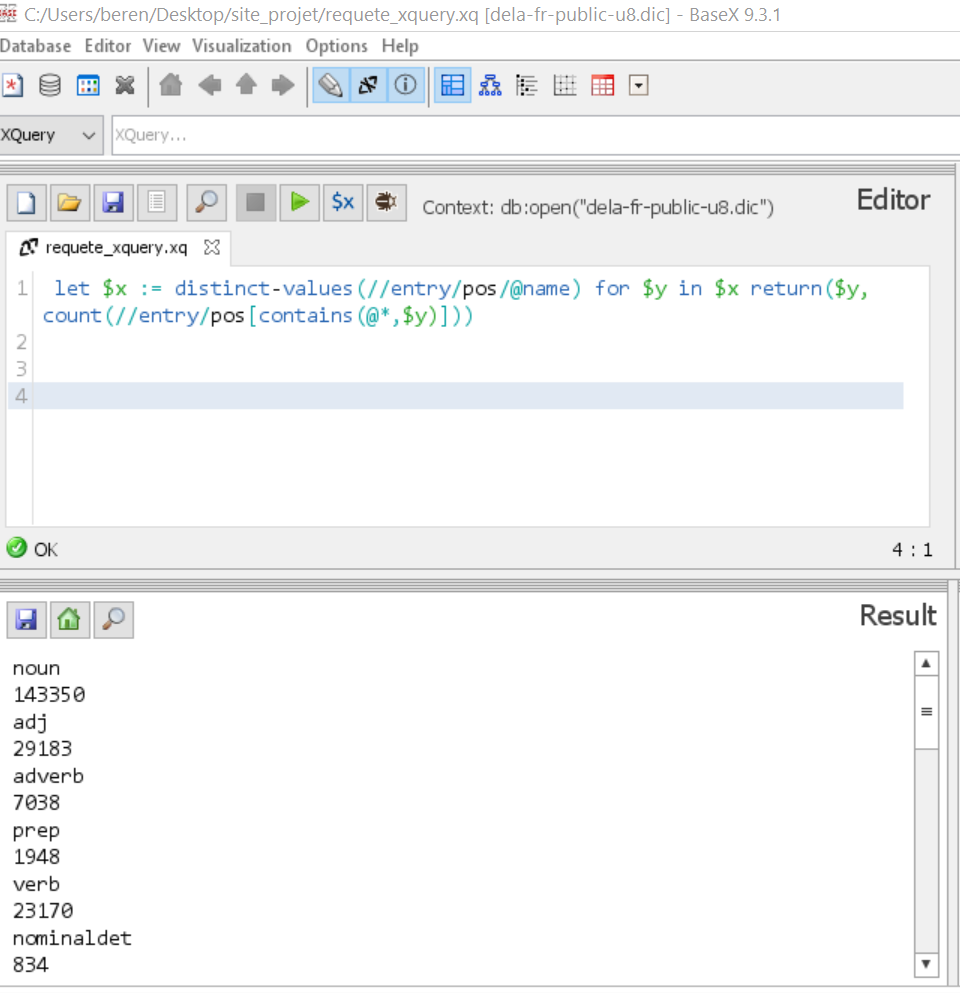This screenshot has height=993, width=960.
Task: Click the result scrollbar up arrow
Action: pos(926,664)
